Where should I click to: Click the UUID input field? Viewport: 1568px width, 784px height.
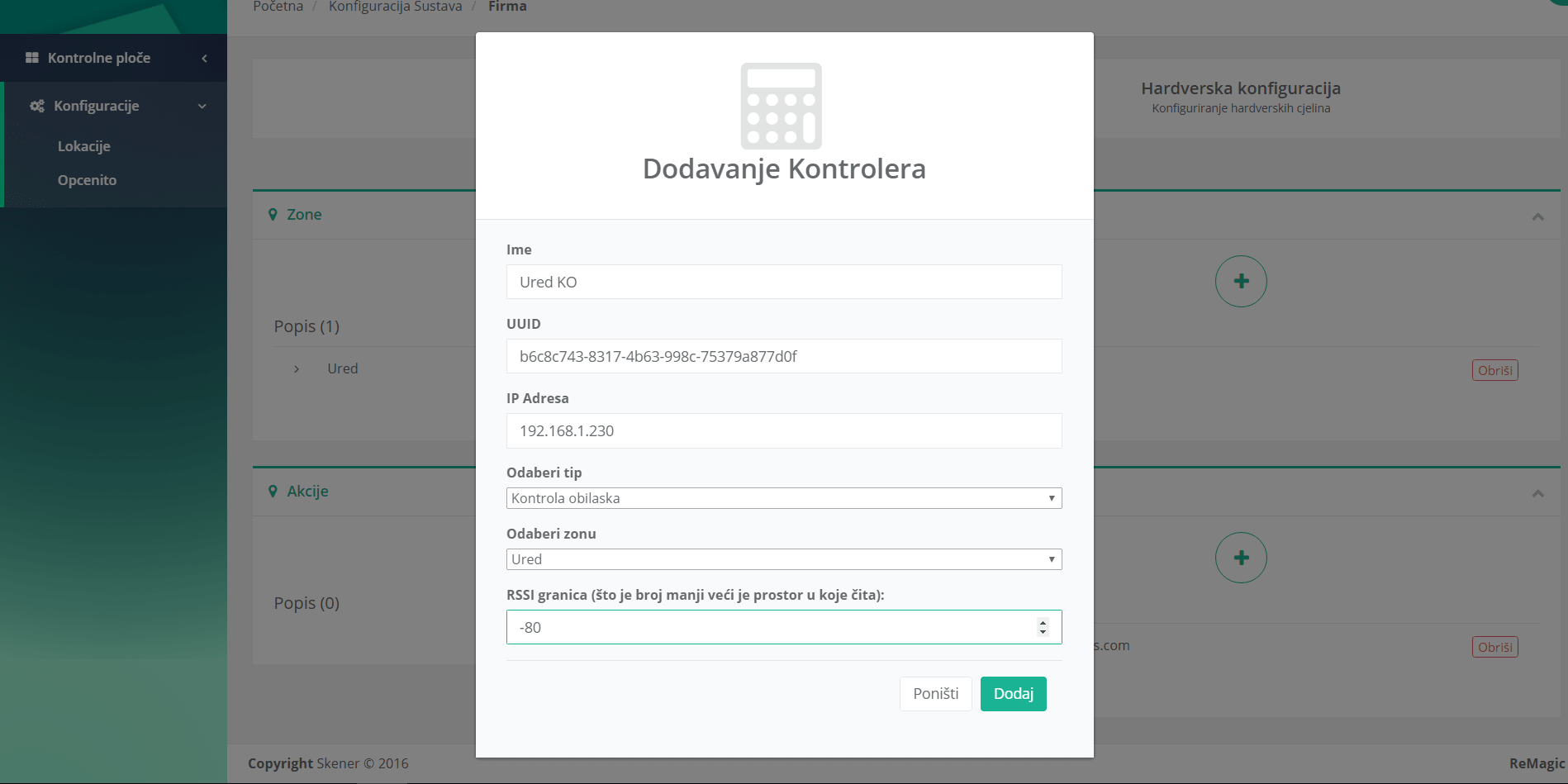783,356
